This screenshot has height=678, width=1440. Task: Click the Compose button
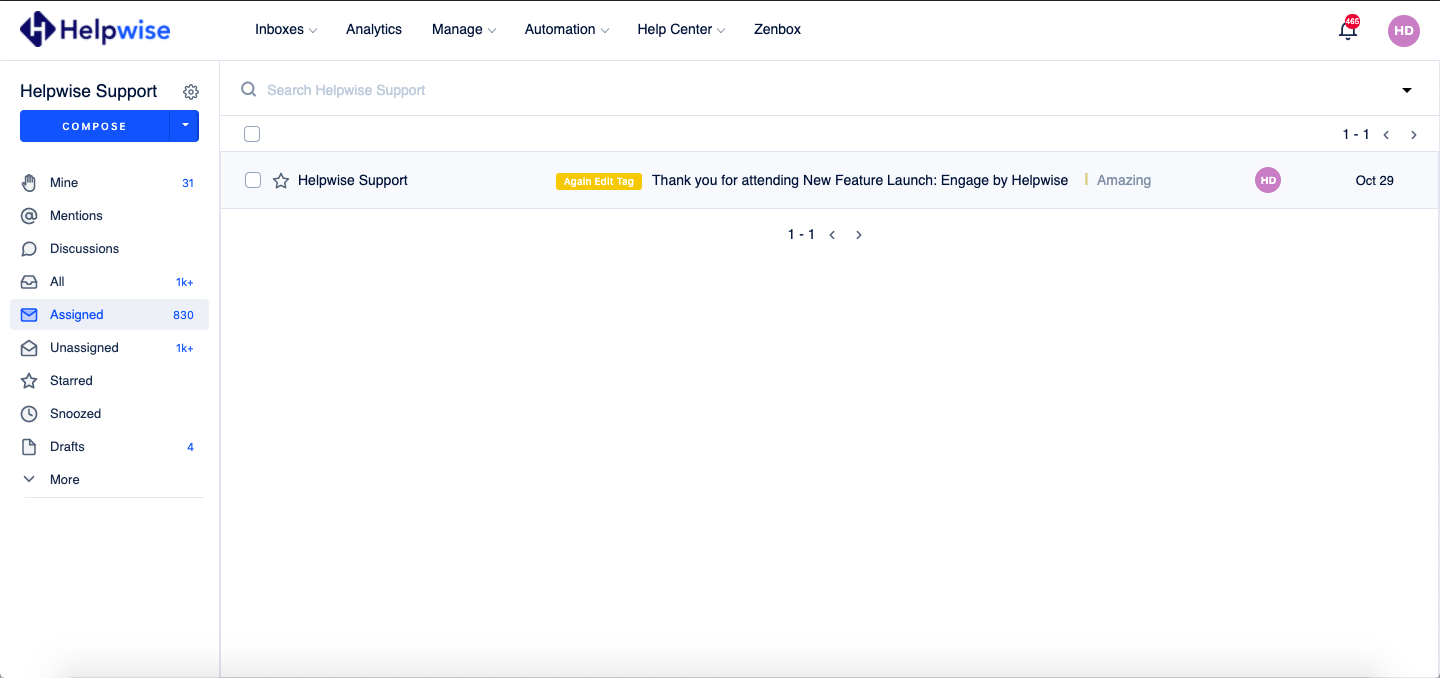tap(95, 126)
